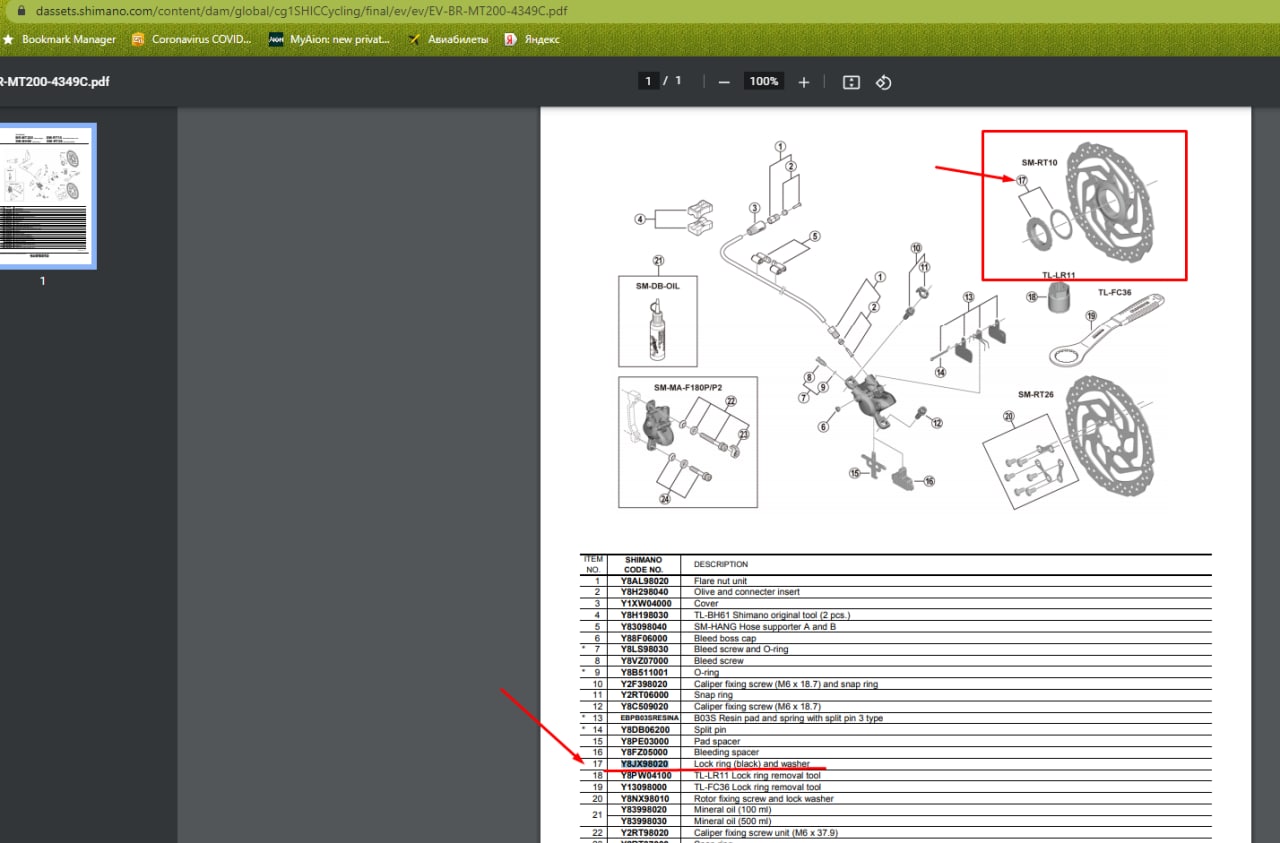Click the Авиабилеты plane favicon
Image resolution: width=1280 pixels, height=843 pixels.
[414, 40]
